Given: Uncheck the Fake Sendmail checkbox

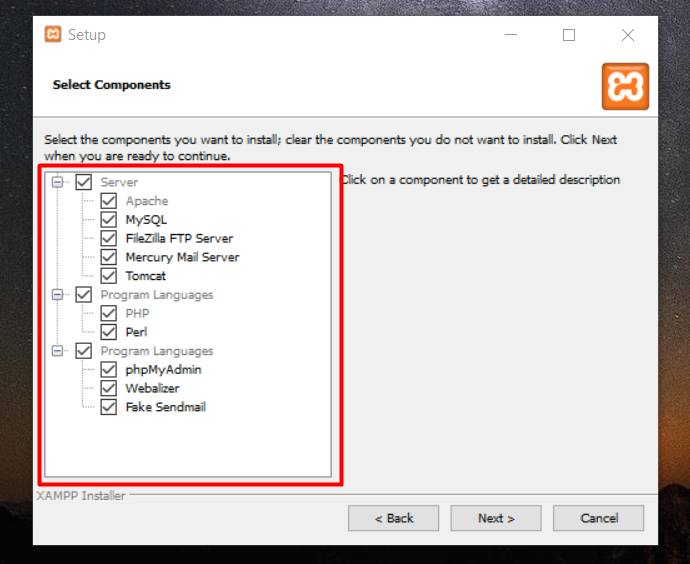Looking at the screenshot, I should click(109, 407).
